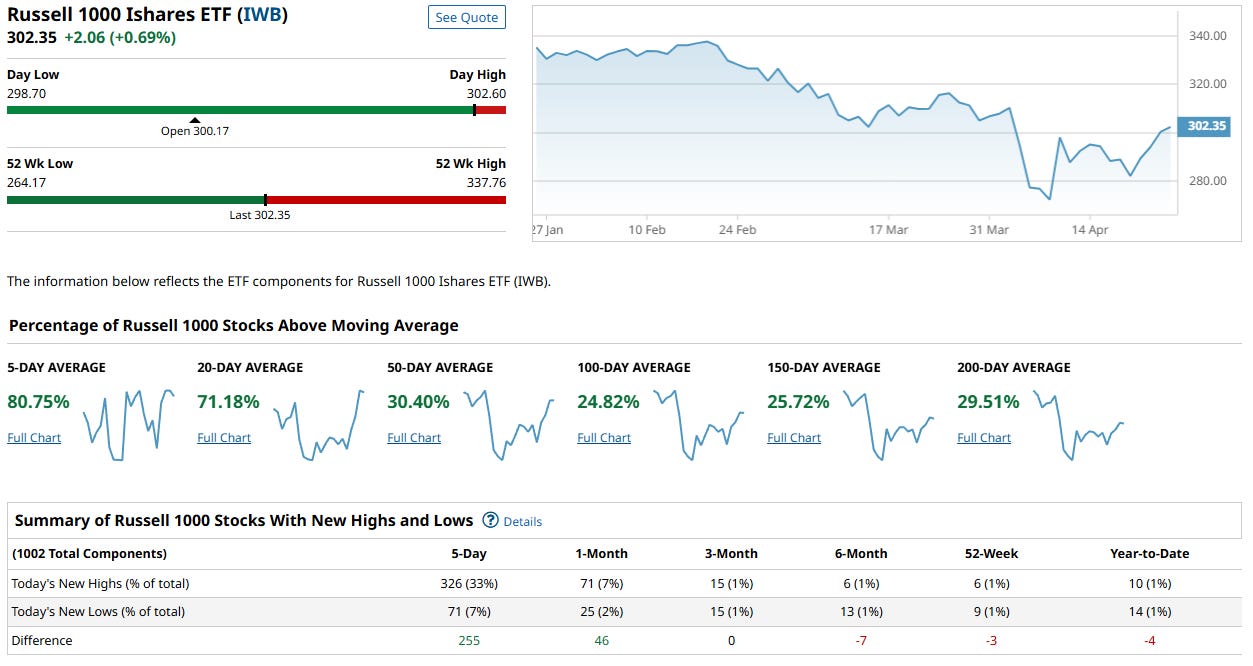Click the 52-Week column header

click(991, 553)
